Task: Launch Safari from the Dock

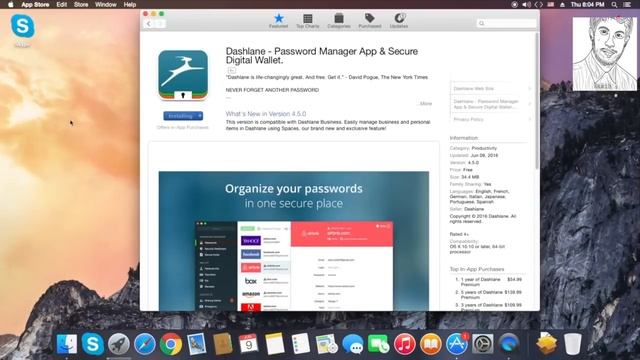Action: pos(145,344)
